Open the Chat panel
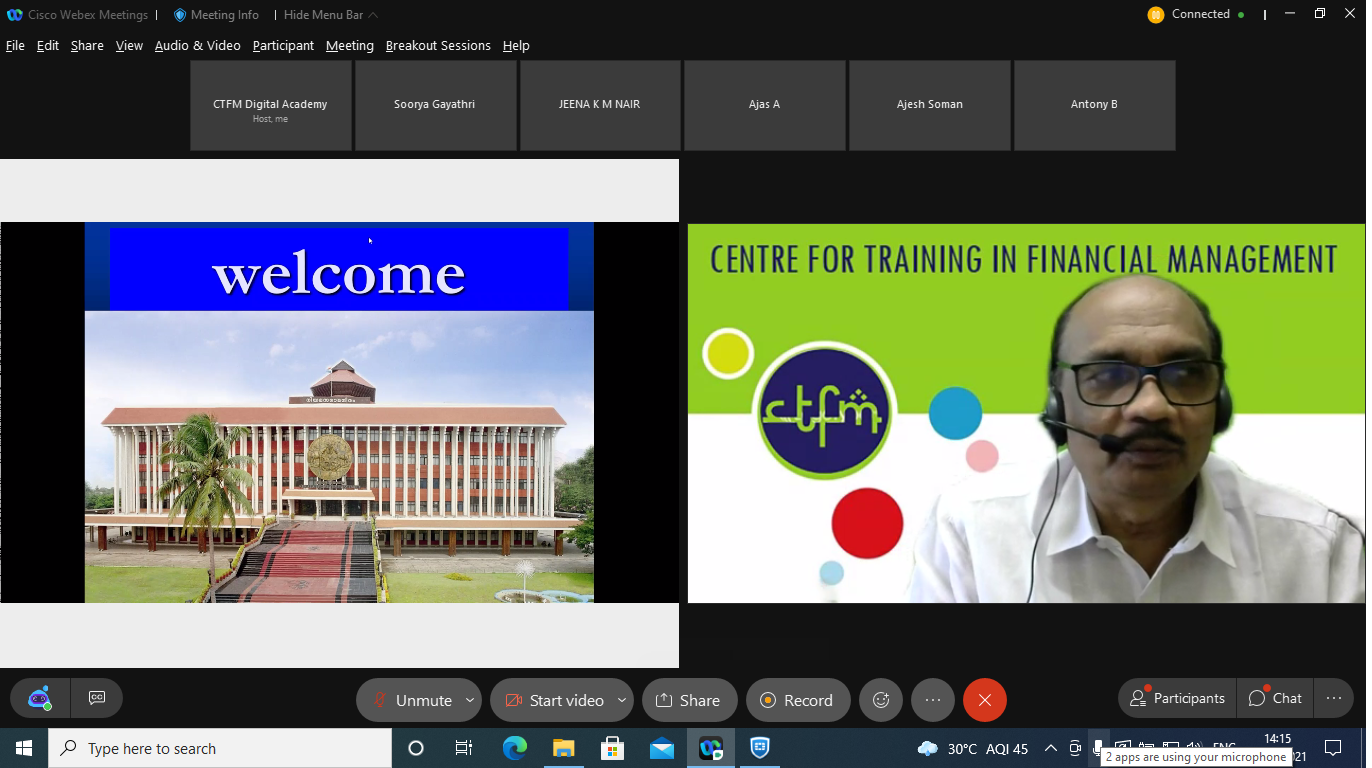Viewport: 1372px width, 768px height. pos(1275,698)
